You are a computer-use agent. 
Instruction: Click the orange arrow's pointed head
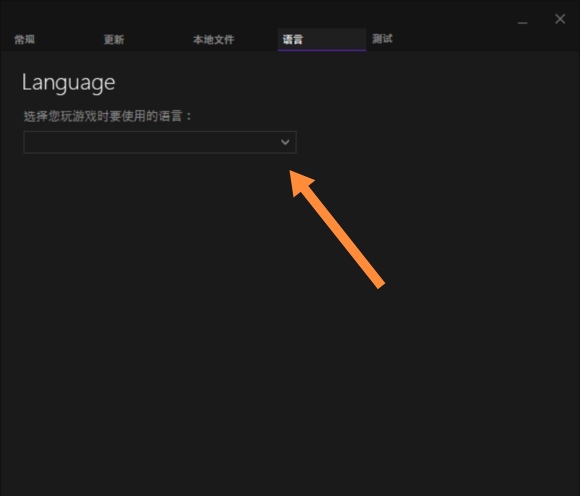click(300, 182)
